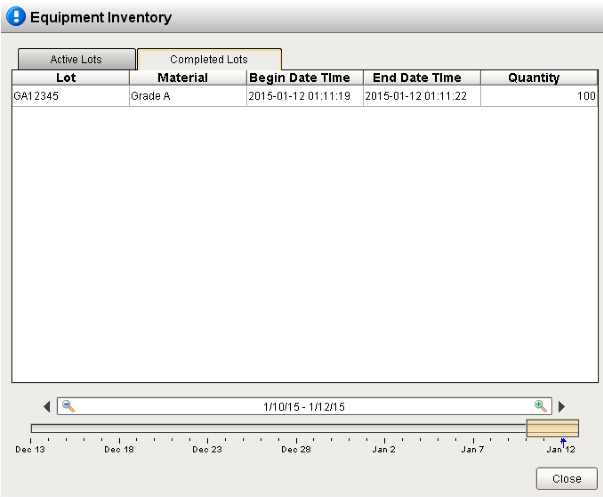The height and width of the screenshot is (498, 603).
Task: Click the Grade A material cell
Action: point(187,97)
